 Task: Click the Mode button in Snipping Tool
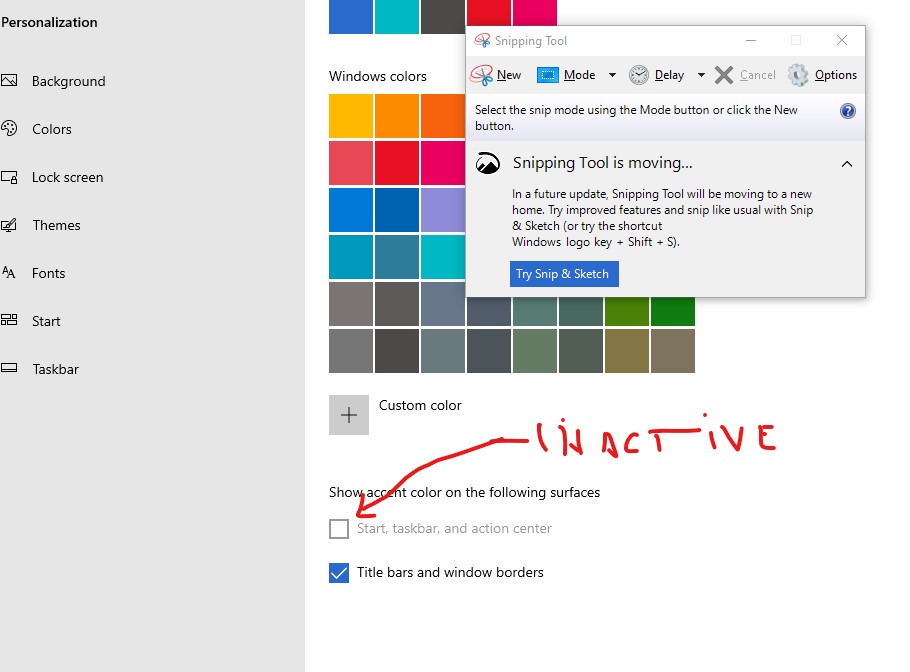coord(566,75)
